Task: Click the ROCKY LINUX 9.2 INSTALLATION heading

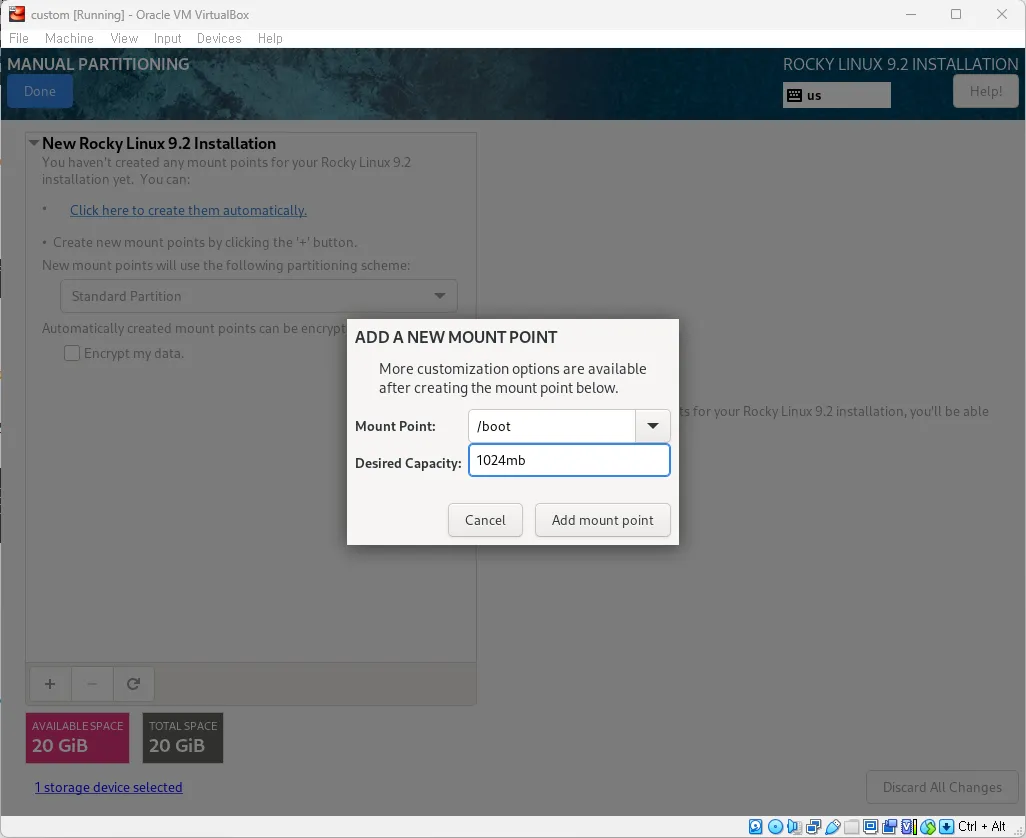Action: click(x=900, y=64)
